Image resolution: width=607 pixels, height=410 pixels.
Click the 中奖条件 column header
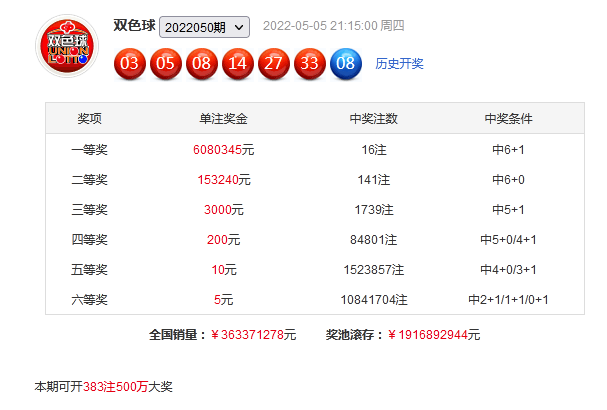point(508,118)
